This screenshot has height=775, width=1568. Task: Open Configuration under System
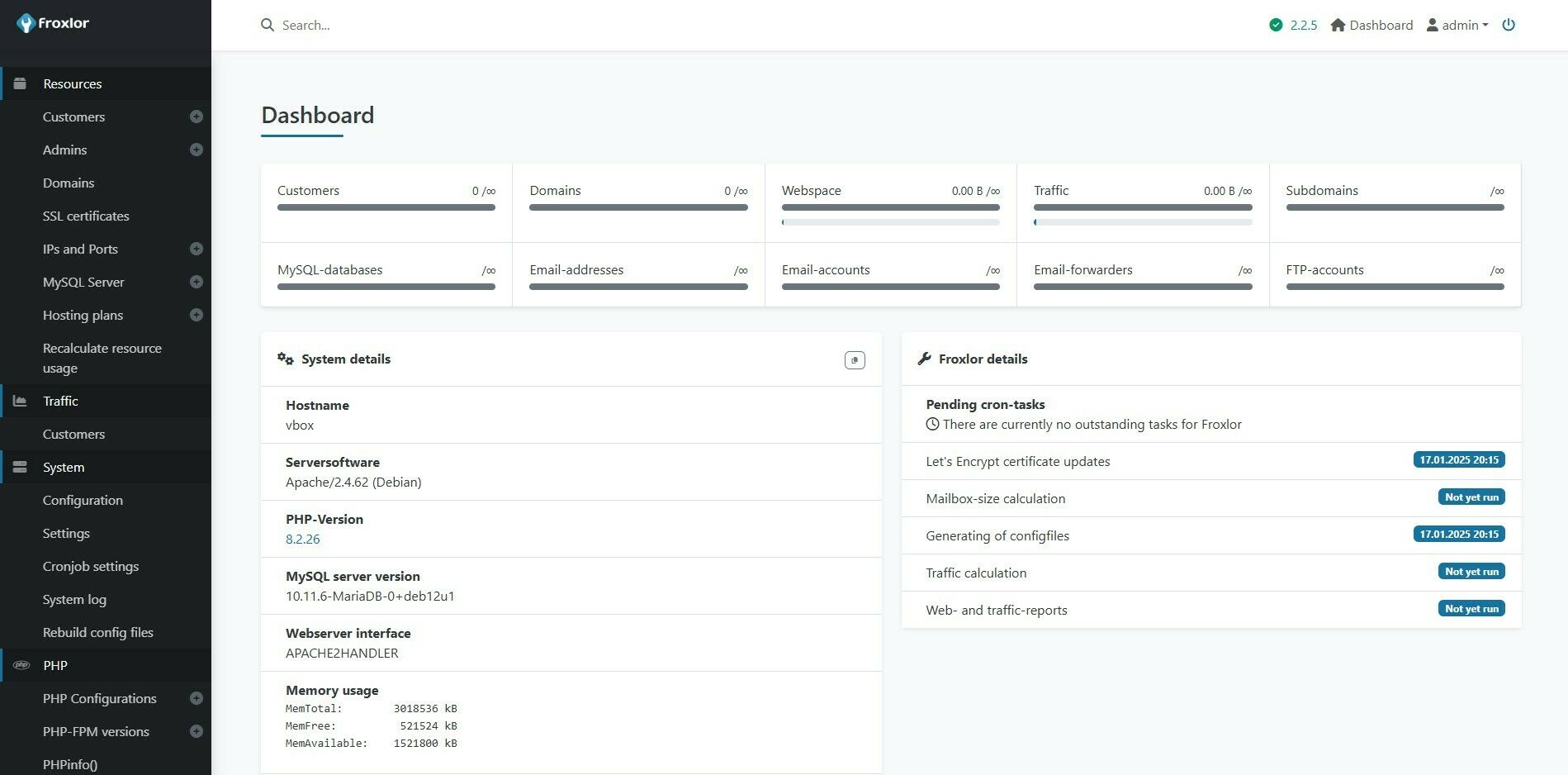83,500
